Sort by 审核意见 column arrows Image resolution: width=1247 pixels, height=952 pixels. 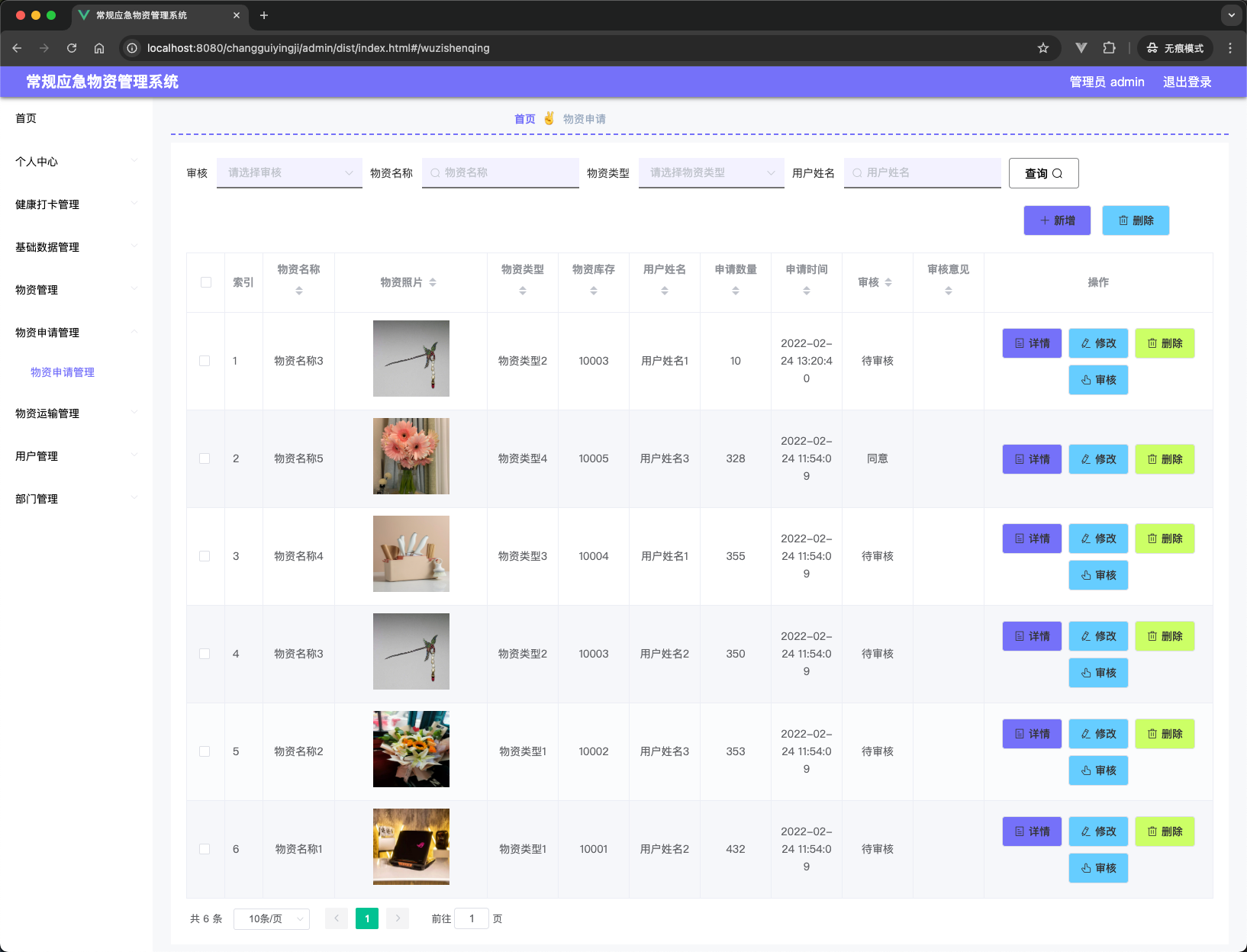tap(949, 291)
